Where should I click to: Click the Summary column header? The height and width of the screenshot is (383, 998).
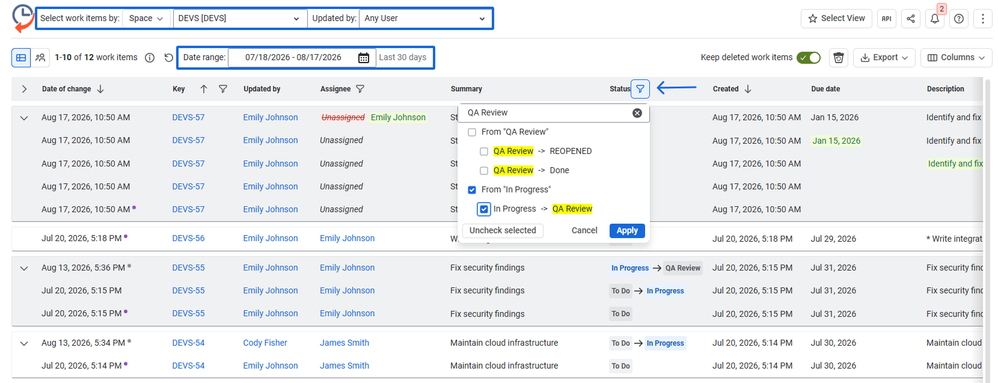point(466,89)
